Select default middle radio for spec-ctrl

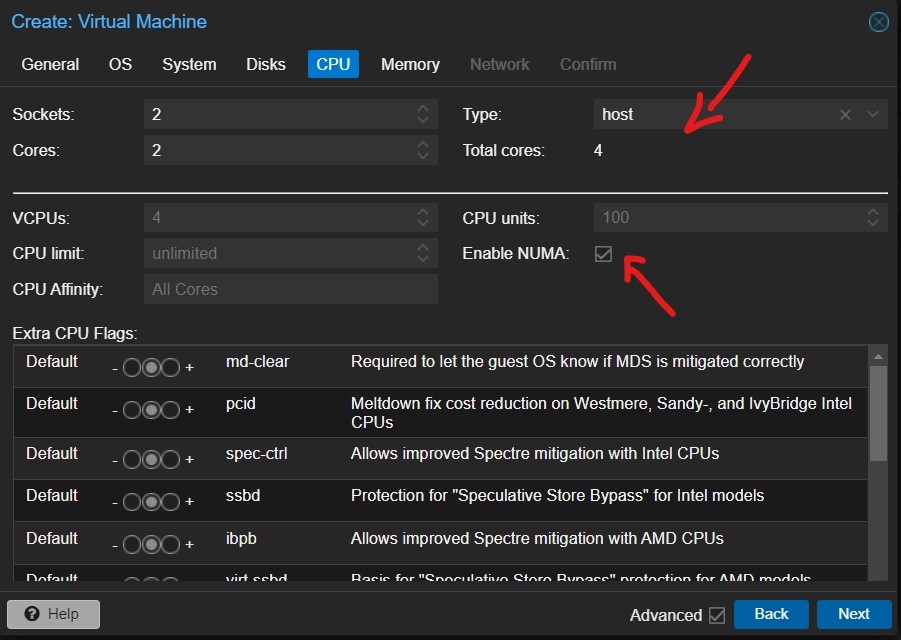click(151, 459)
